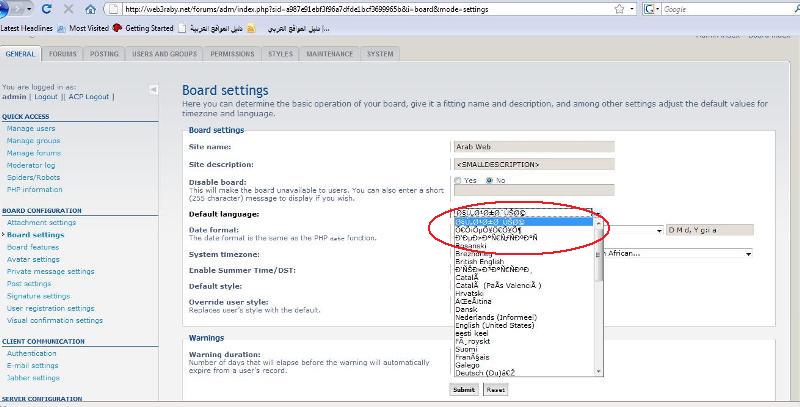The width and height of the screenshot is (800, 407).
Task: Open the Users and Groups tab
Action: (x=163, y=53)
